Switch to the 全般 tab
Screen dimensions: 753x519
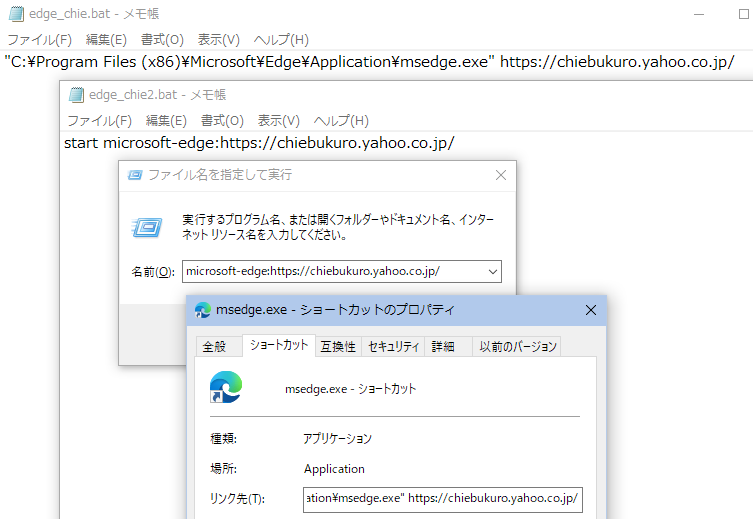coord(219,347)
